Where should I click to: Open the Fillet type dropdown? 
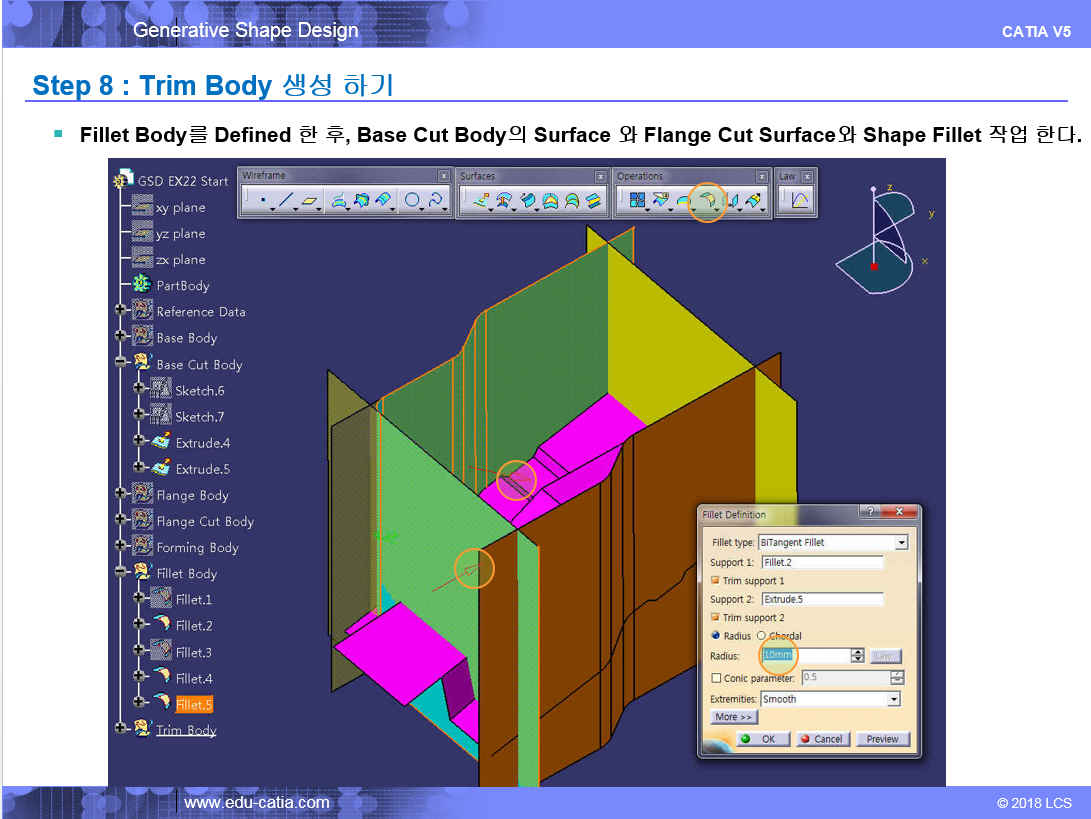tap(902, 542)
